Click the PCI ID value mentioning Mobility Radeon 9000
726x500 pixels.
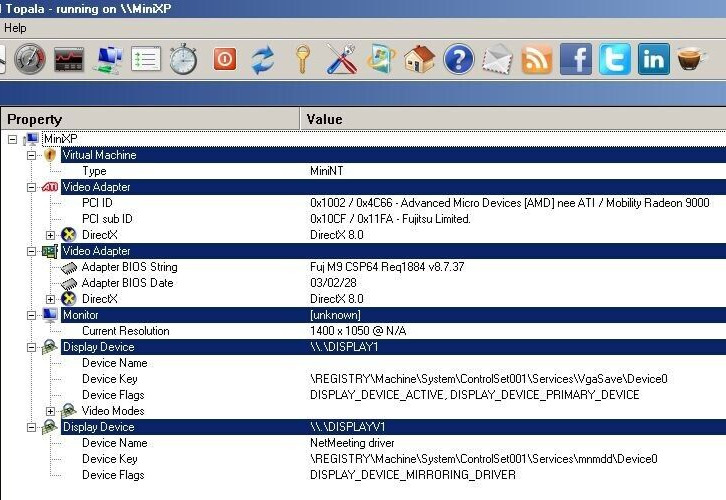pyautogui.click(x=510, y=203)
